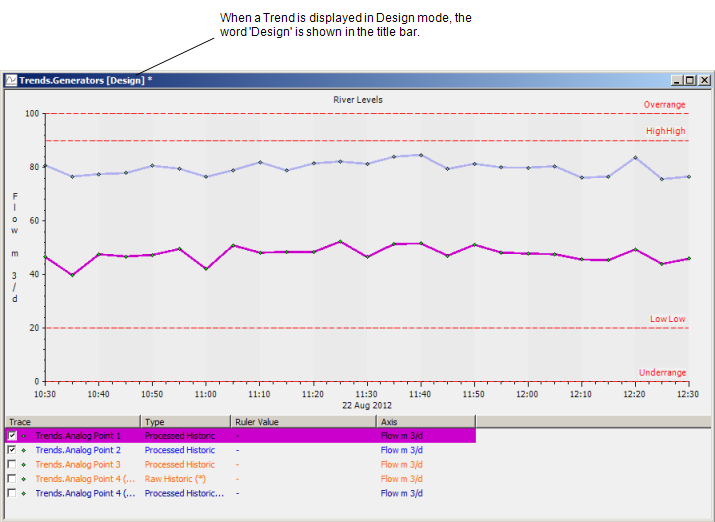The image size is (715, 522).
Task: Click the trend icon in the title bar
Action: 11,79
